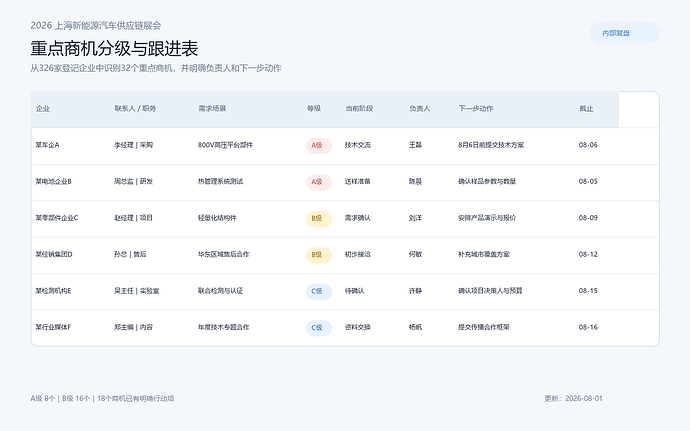The image size is (690, 431).
Task: Click the 需求确认 stage cell
Action: [x=358, y=218]
